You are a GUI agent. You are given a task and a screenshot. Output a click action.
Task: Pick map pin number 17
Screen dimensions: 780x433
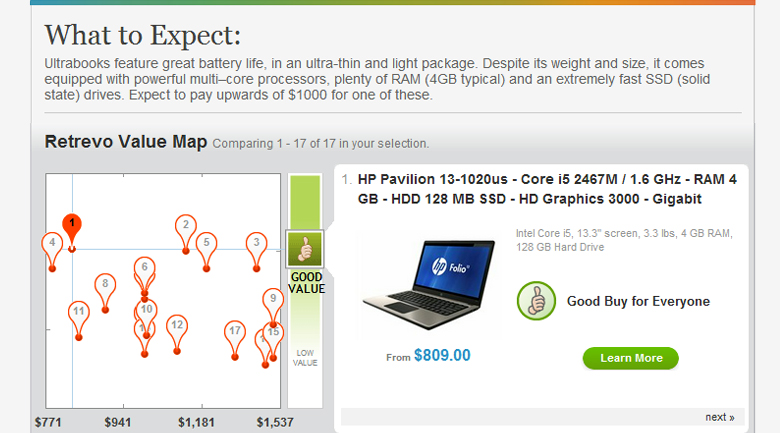point(236,332)
